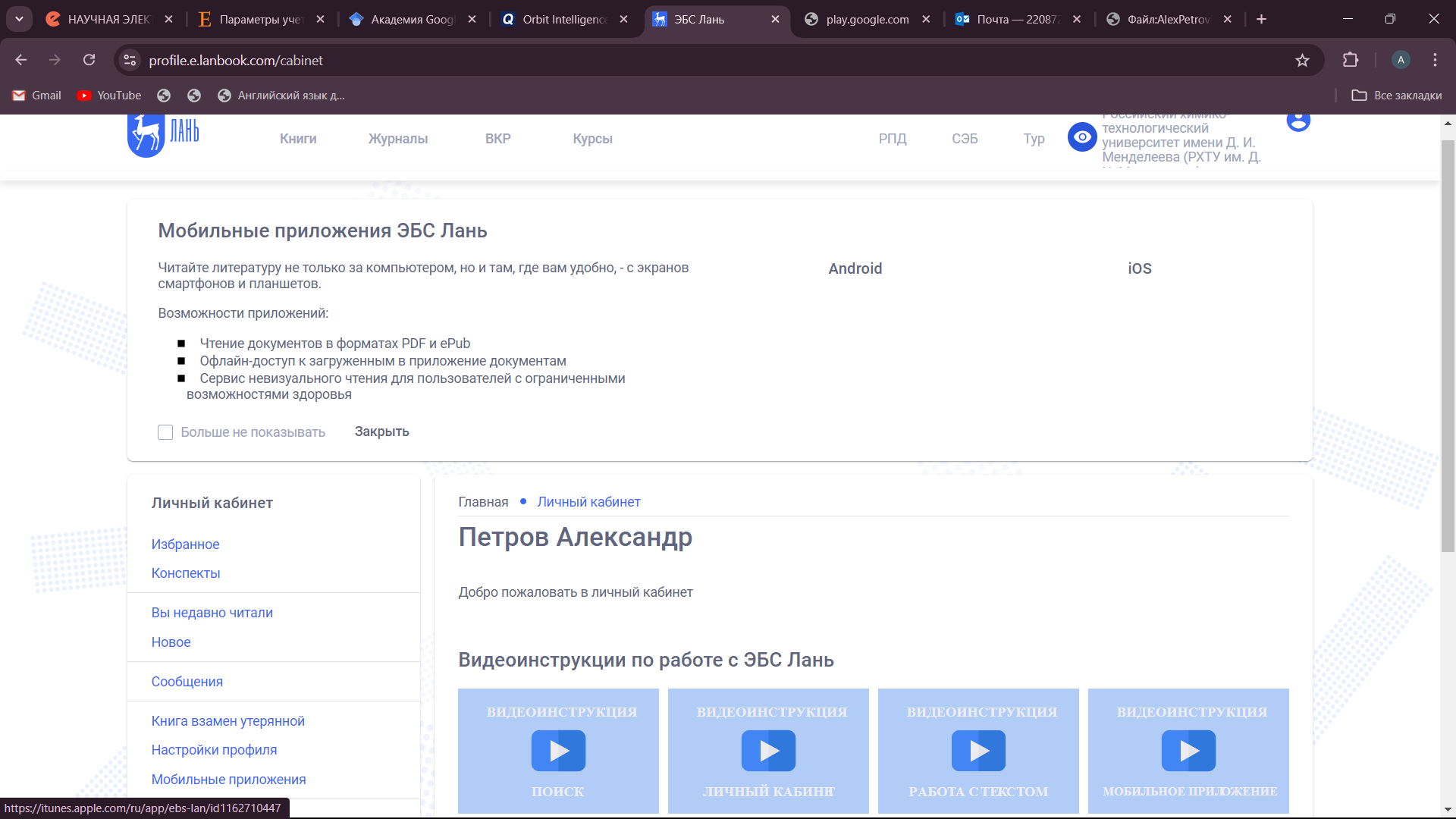This screenshot has width=1456, height=819.
Task: Play the МОБИЛЬНОЕ ПРИЛОЖЕНИЕ video instruction
Action: (x=1188, y=751)
